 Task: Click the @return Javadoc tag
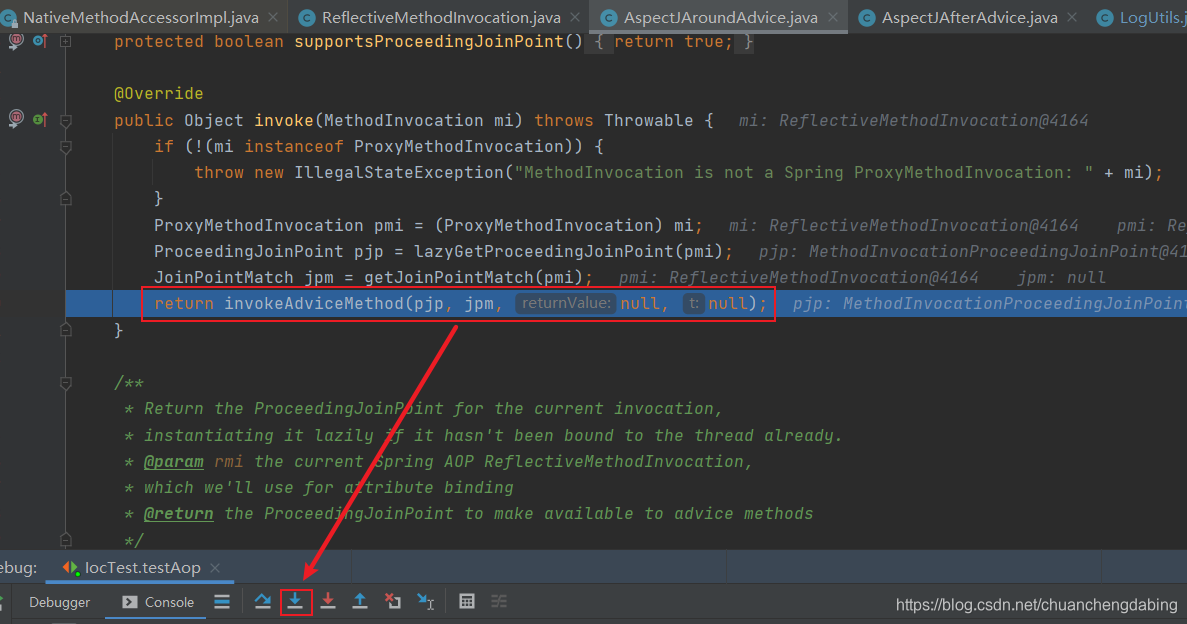point(179,514)
